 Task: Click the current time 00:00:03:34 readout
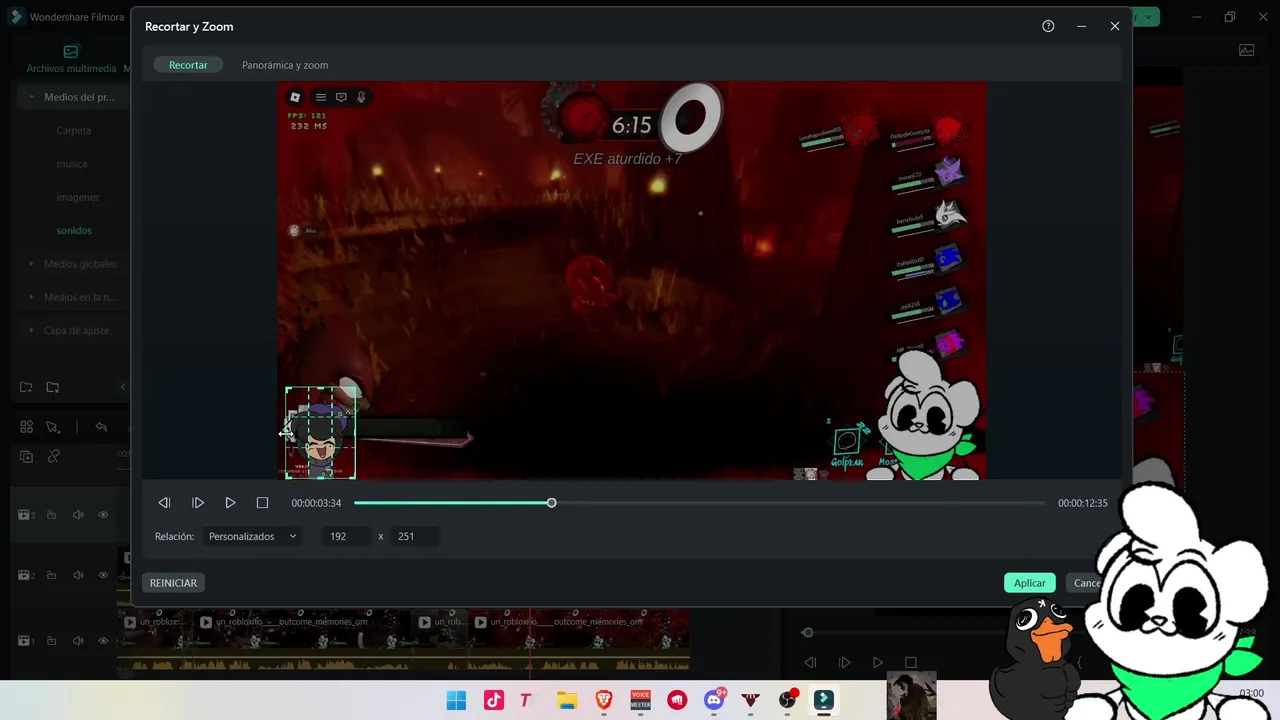316,503
